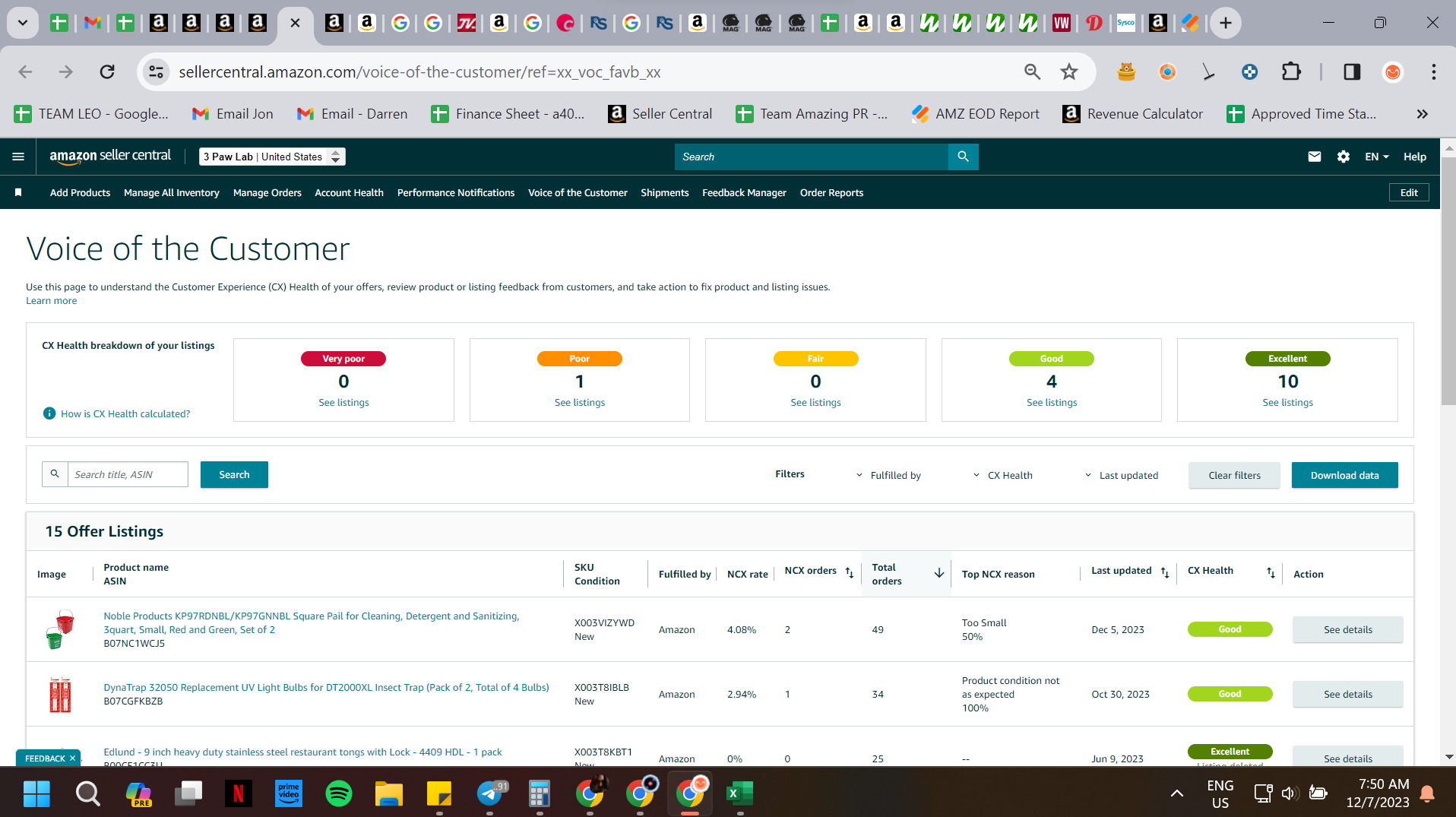The width and height of the screenshot is (1456, 817).
Task: Open the DynaTrap 32050 Replacement bulbs listing link
Action: (326, 687)
